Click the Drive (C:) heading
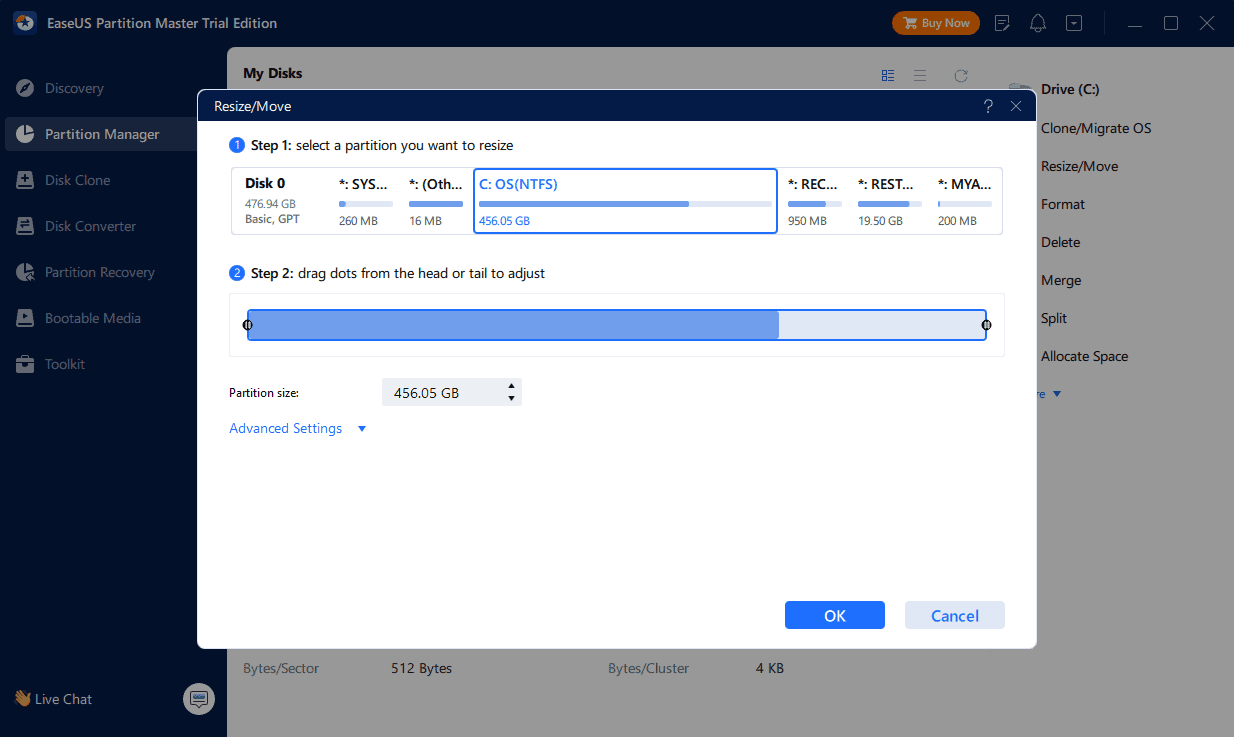The height and width of the screenshot is (737, 1234). click(1070, 89)
